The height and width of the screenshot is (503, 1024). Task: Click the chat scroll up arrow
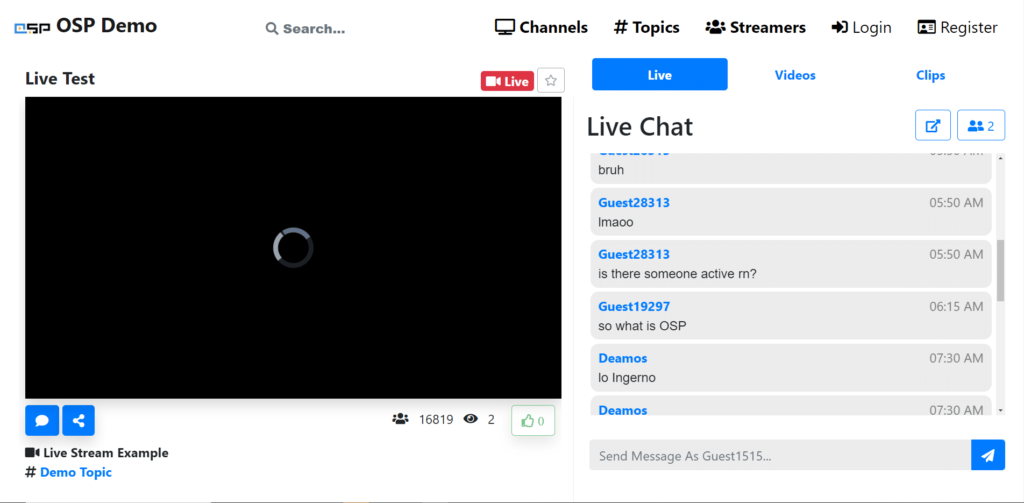pyautogui.click(x=1000, y=159)
